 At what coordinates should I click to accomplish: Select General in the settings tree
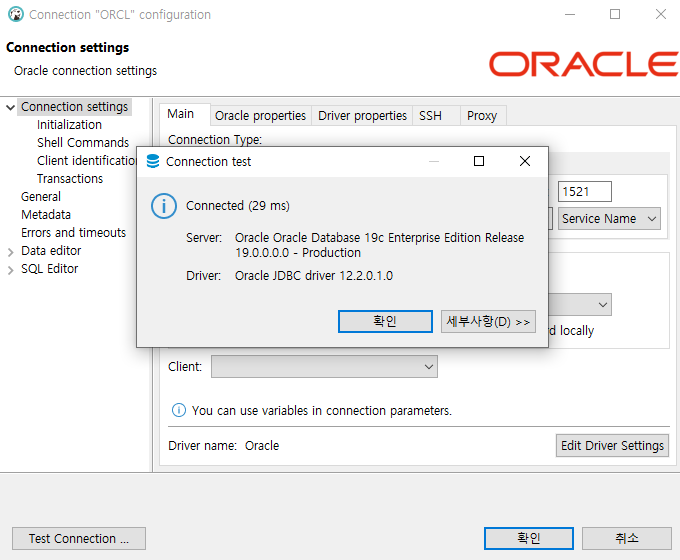point(41,197)
